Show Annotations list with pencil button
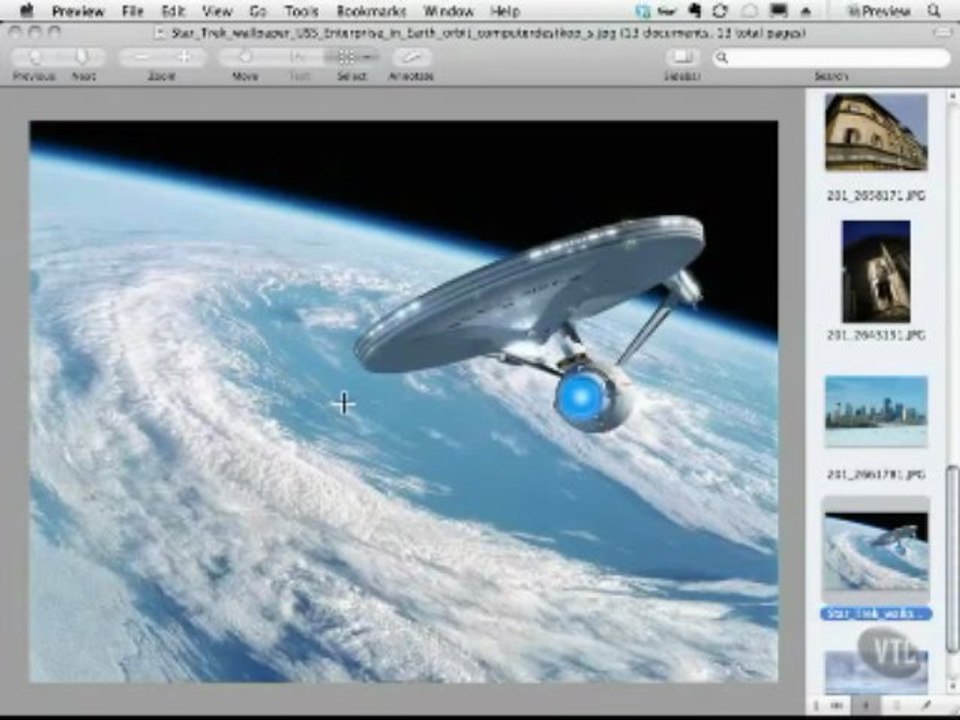 (926, 705)
